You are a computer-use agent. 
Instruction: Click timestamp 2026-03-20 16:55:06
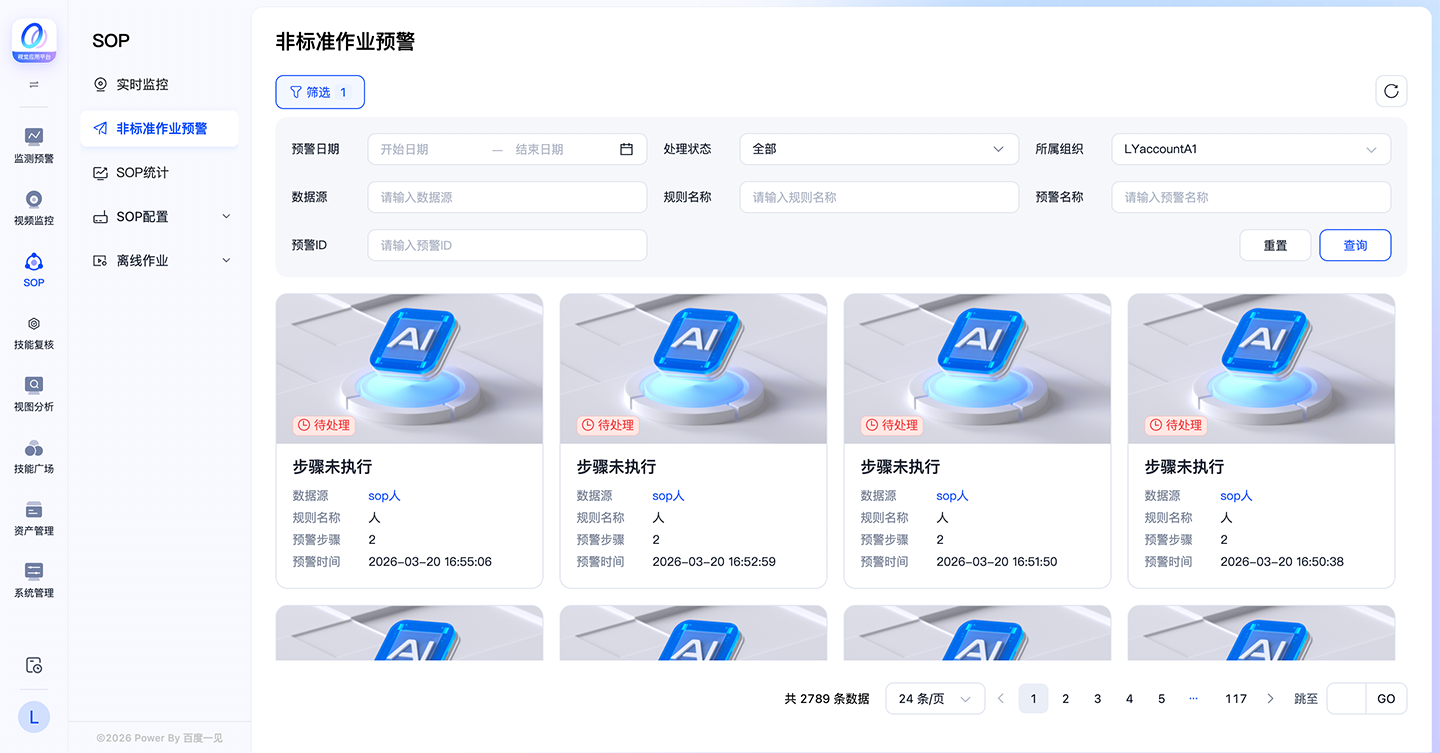tap(430, 562)
